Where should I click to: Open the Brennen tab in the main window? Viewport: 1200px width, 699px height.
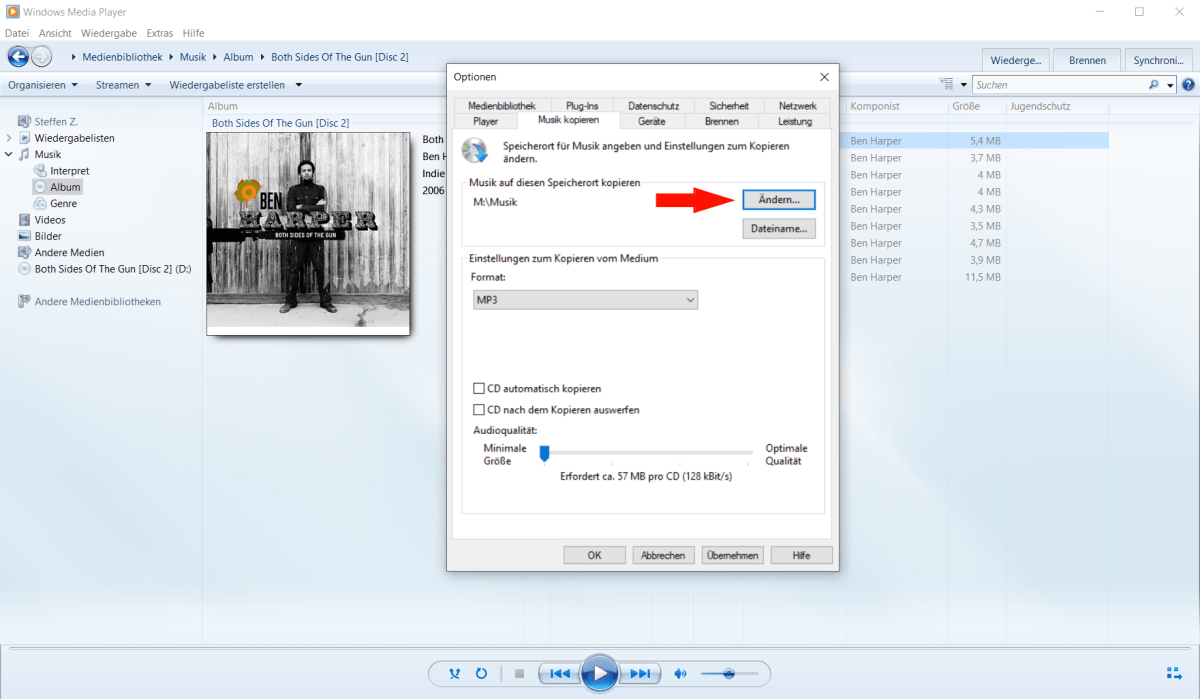1087,60
